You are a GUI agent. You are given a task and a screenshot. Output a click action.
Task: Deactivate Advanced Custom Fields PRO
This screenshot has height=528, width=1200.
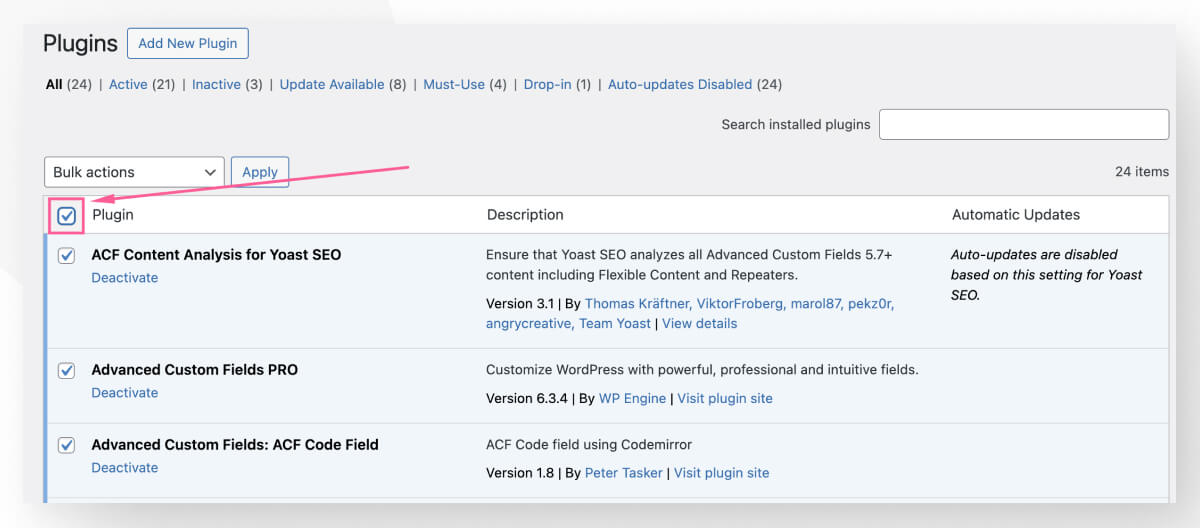(x=125, y=393)
